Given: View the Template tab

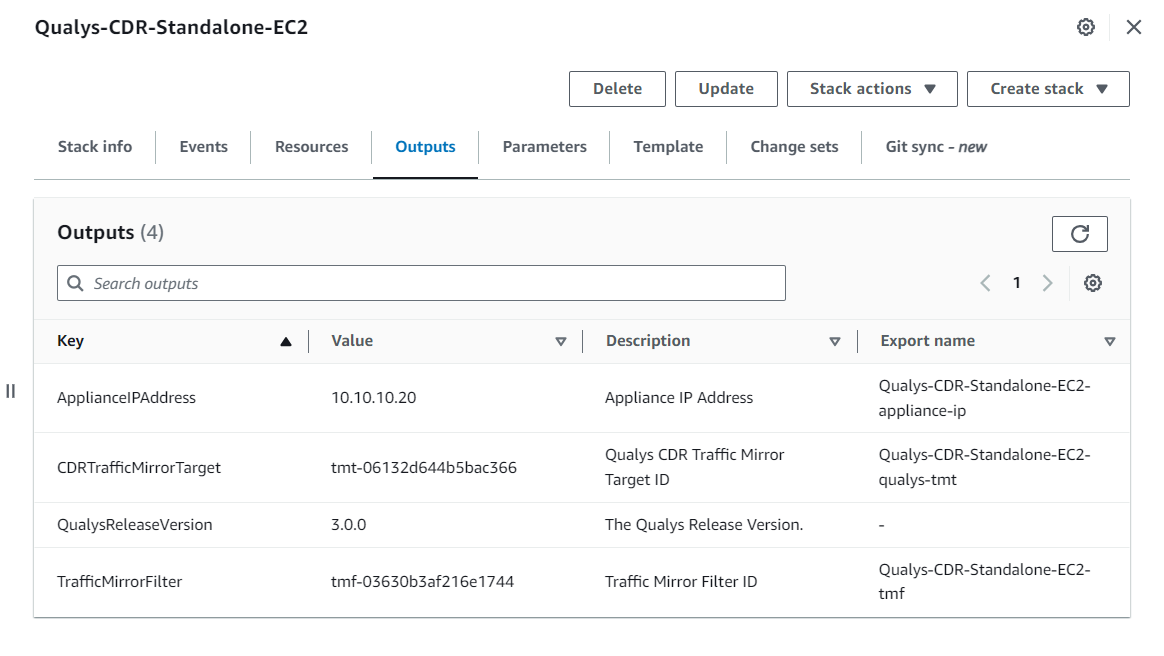Looking at the screenshot, I should click(668, 147).
